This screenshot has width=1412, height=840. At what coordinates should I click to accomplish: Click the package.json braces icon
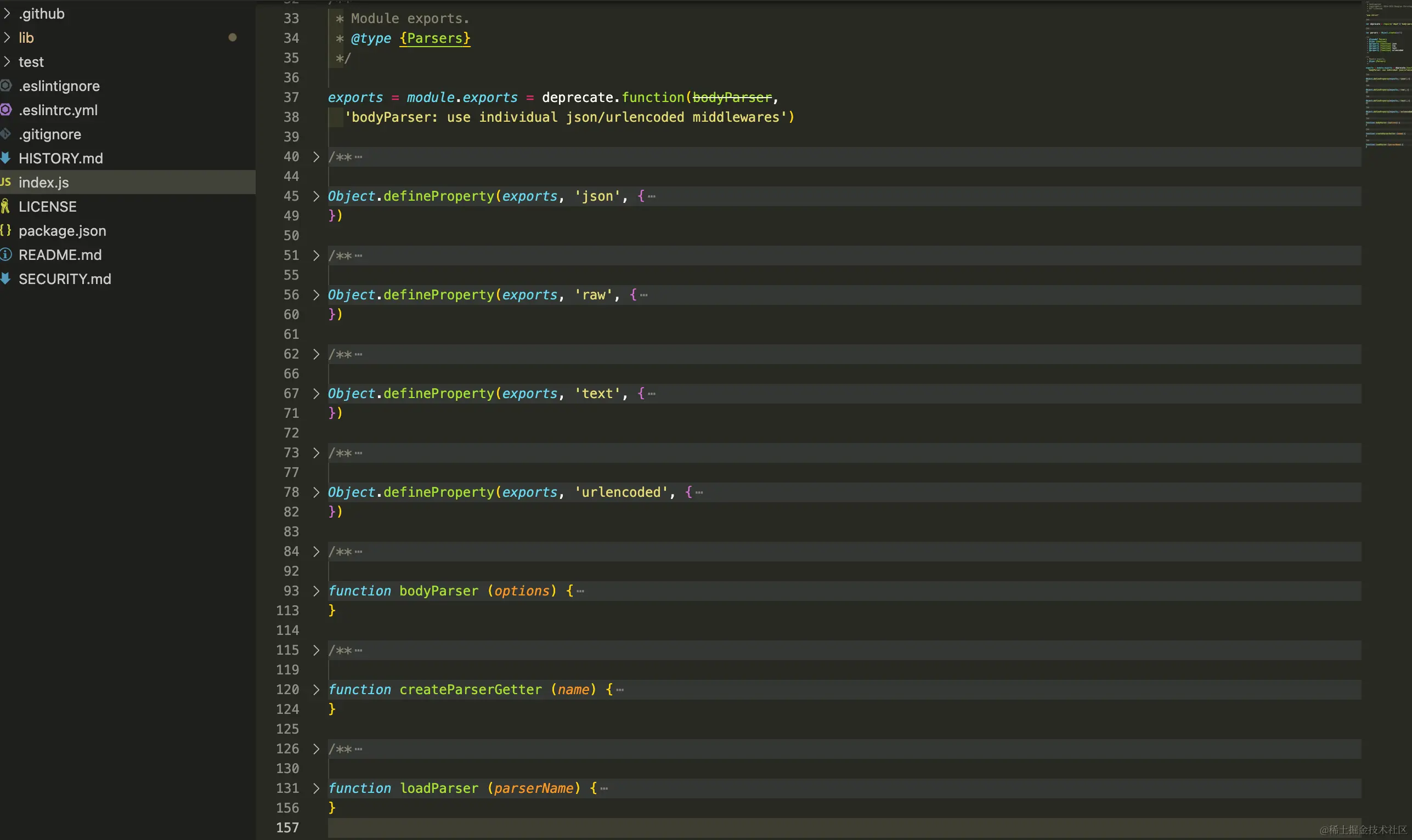pyautogui.click(x=5, y=230)
